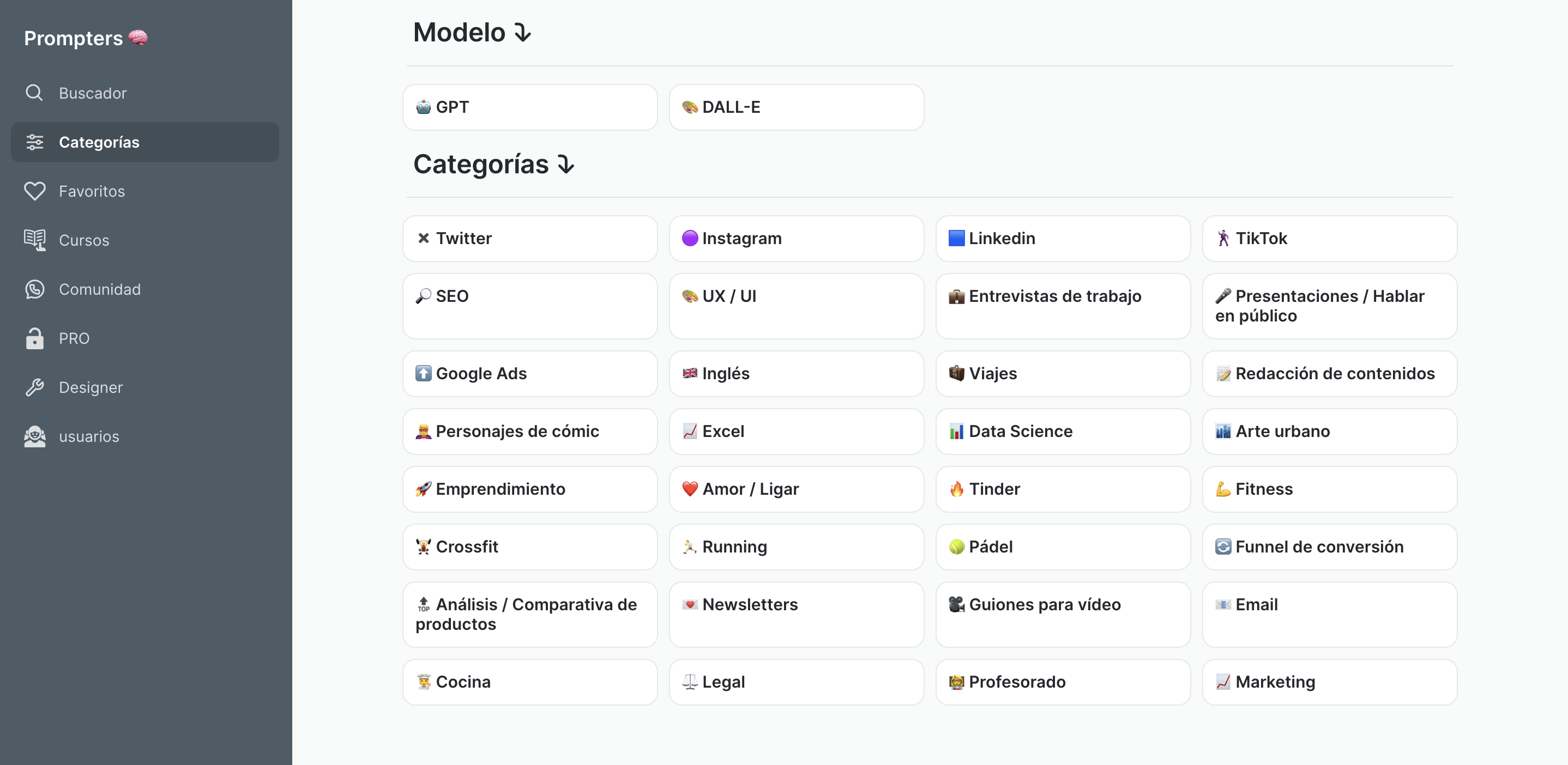This screenshot has width=1568, height=765.
Task: Open the Favoritos menu item
Action: (x=91, y=191)
